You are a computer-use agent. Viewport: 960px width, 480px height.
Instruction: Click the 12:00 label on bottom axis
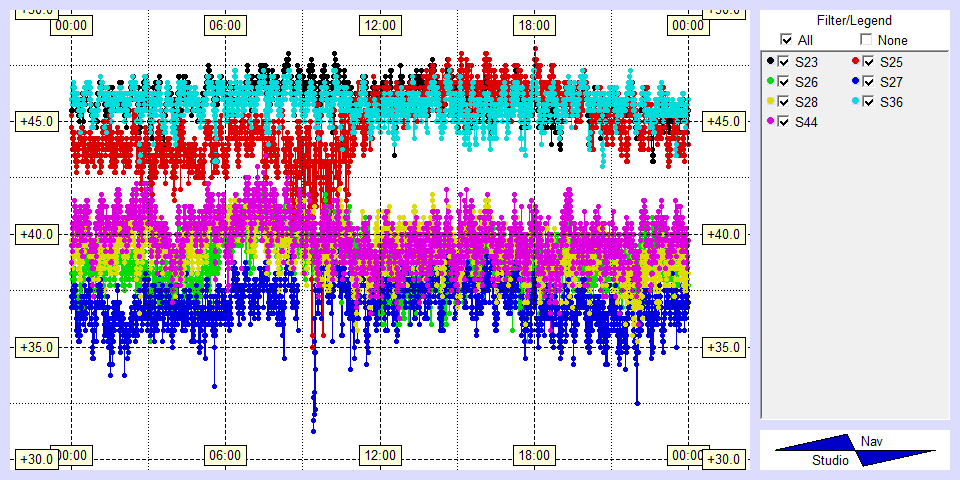coord(379,455)
